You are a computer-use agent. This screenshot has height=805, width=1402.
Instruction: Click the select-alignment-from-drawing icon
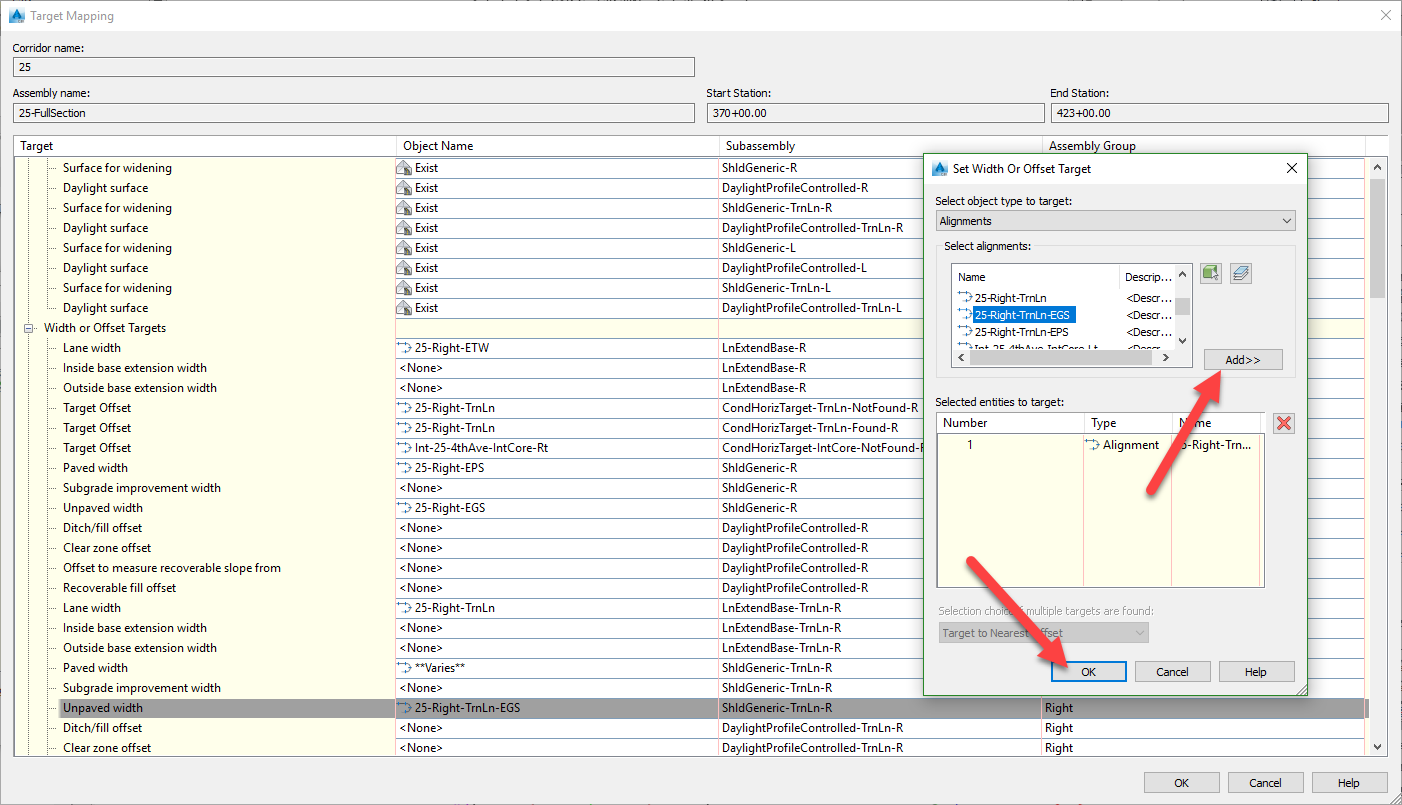point(1211,273)
